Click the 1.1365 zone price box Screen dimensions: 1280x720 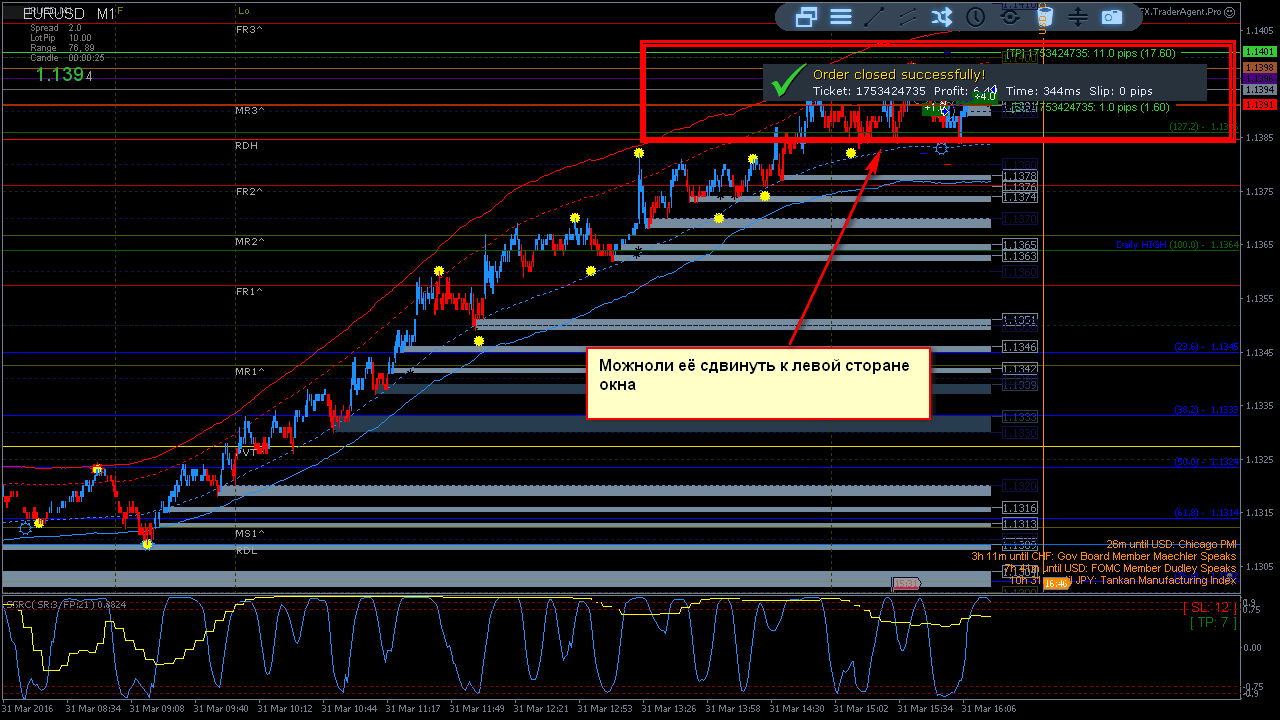1020,245
